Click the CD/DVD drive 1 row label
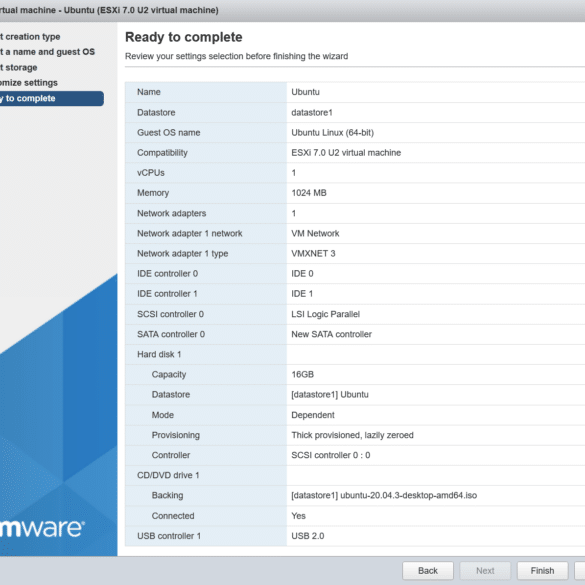 coord(168,476)
